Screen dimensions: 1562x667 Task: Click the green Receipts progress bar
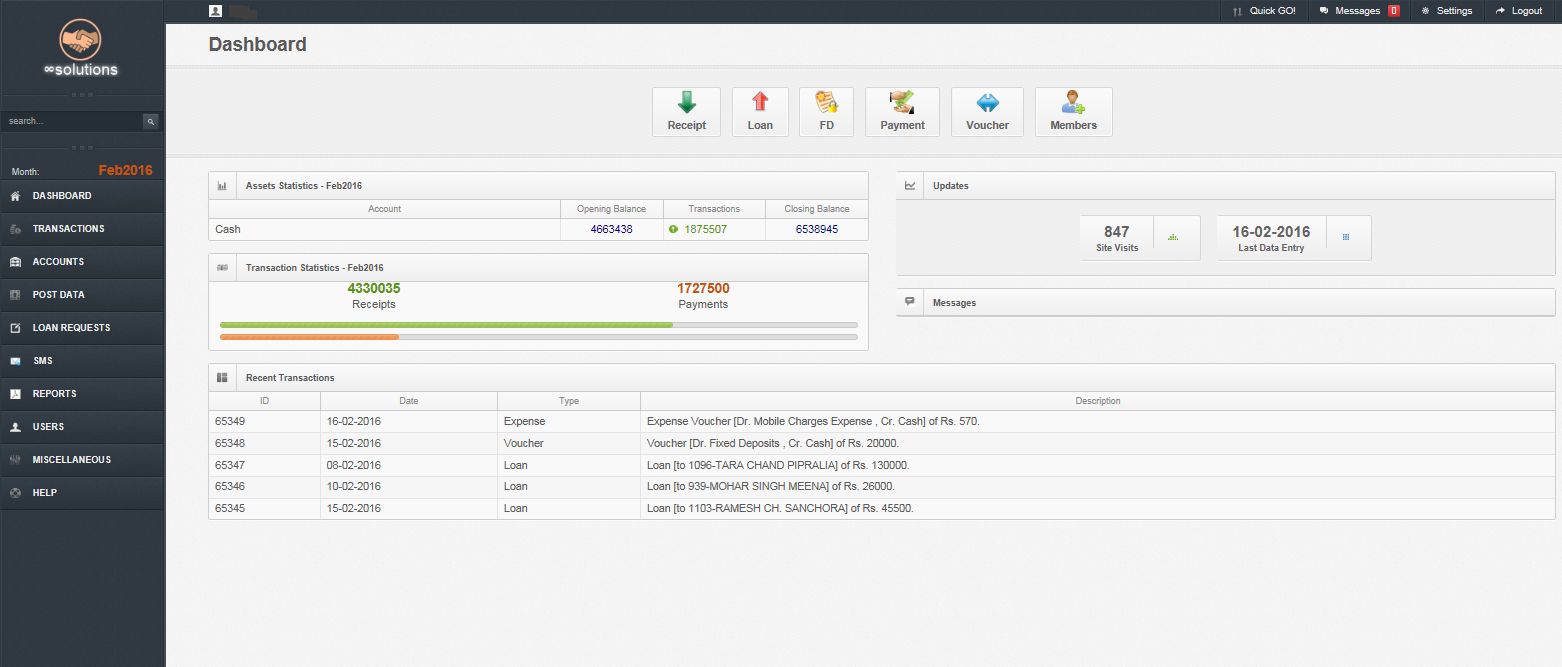pos(446,325)
